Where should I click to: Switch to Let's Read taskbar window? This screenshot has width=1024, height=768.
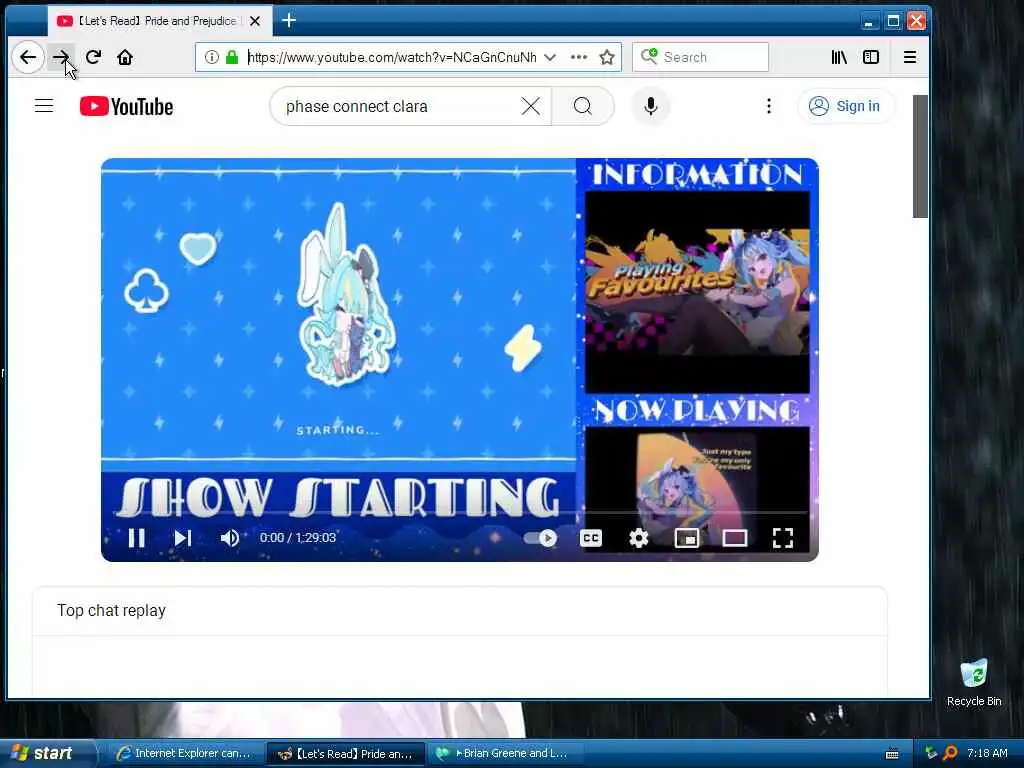(345, 753)
